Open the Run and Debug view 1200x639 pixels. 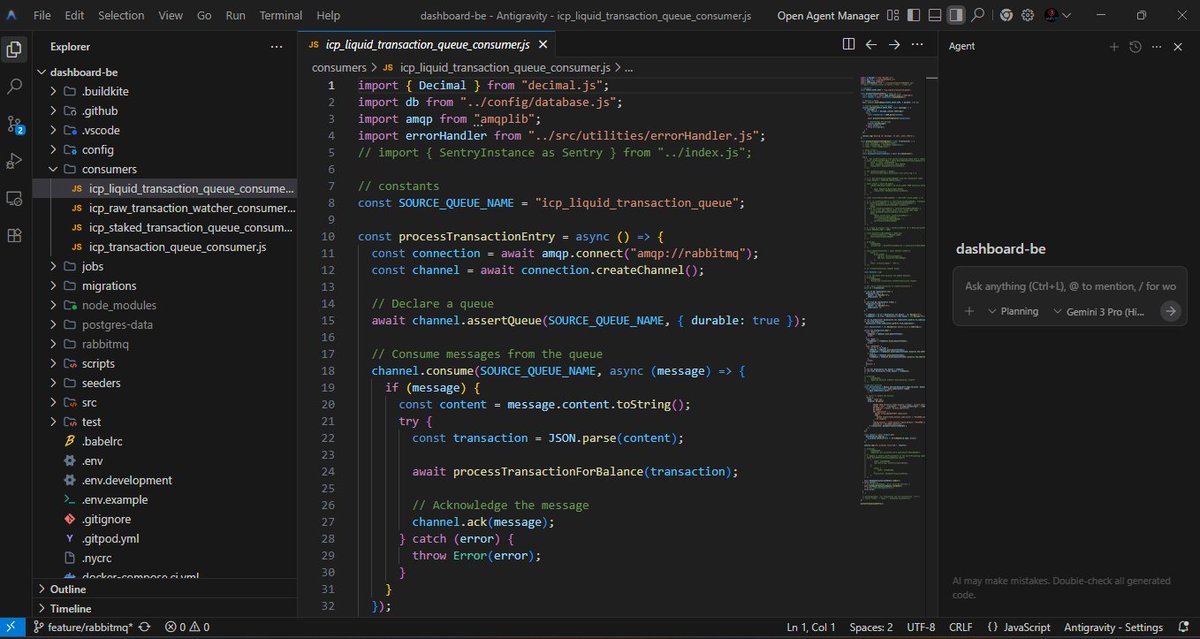tap(14, 161)
